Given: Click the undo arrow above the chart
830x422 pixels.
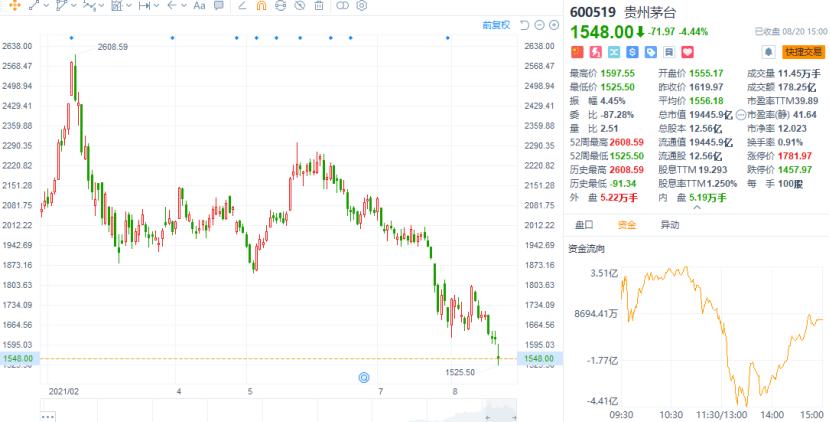Looking at the screenshot, I should [524, 24].
